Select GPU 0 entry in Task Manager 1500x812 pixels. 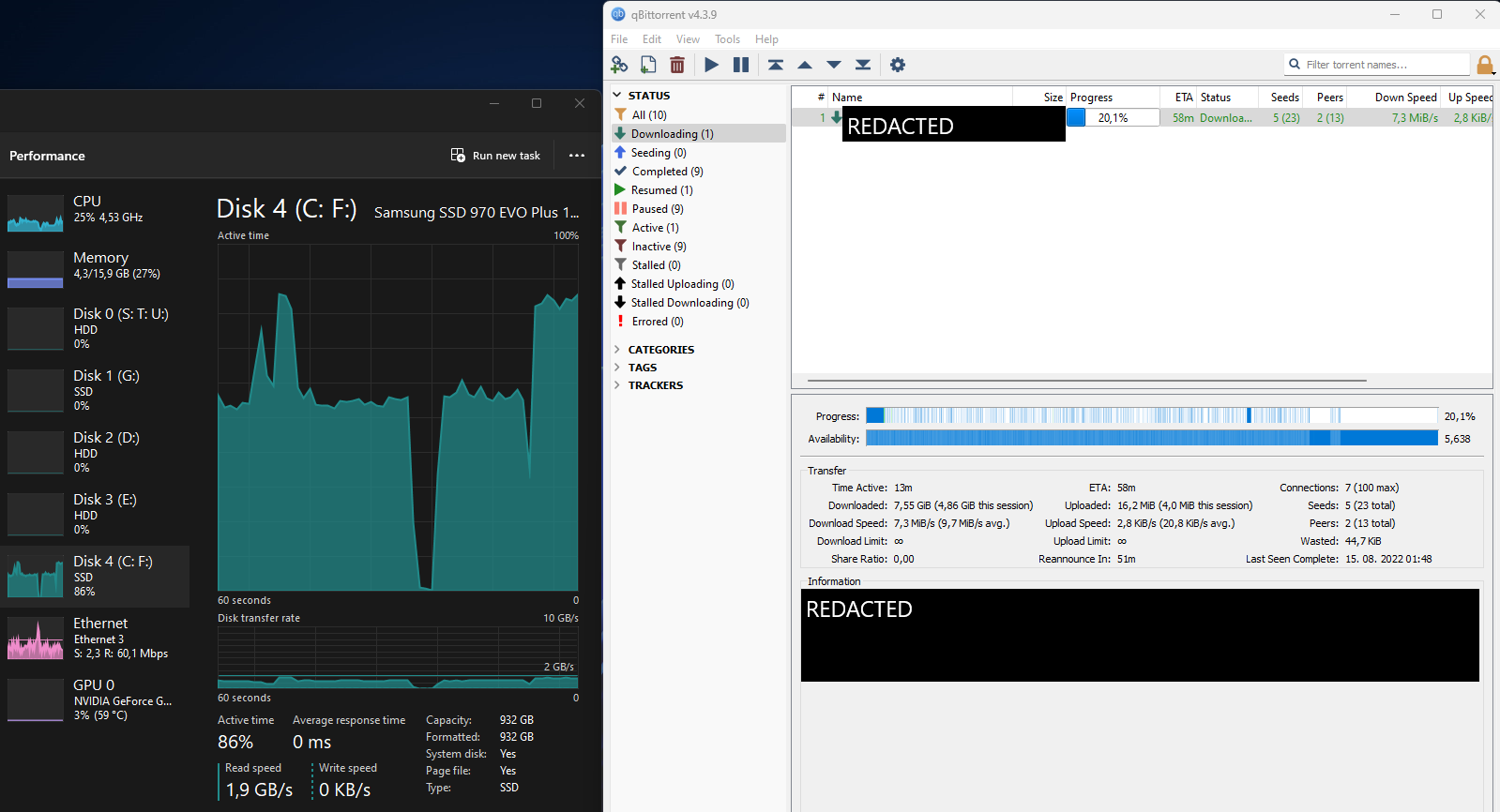click(x=95, y=699)
